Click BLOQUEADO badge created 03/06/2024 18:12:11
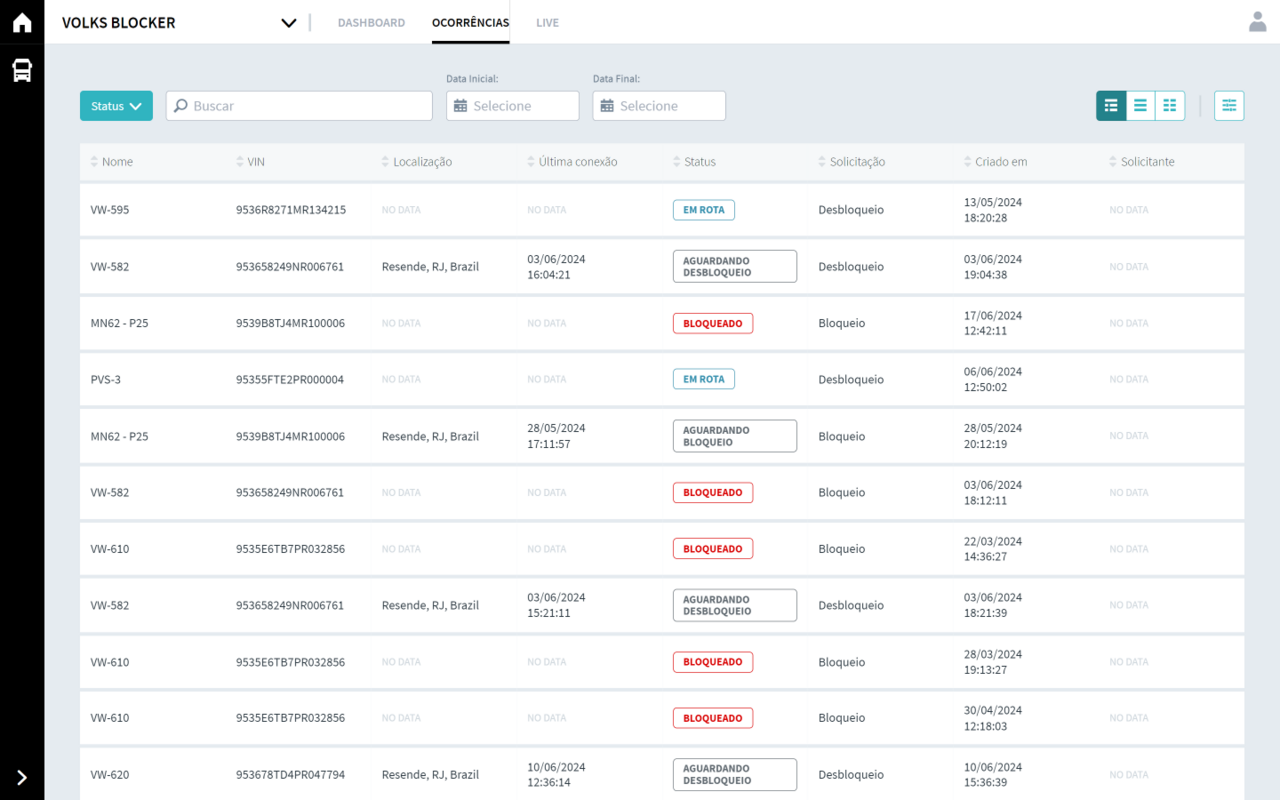 [713, 492]
